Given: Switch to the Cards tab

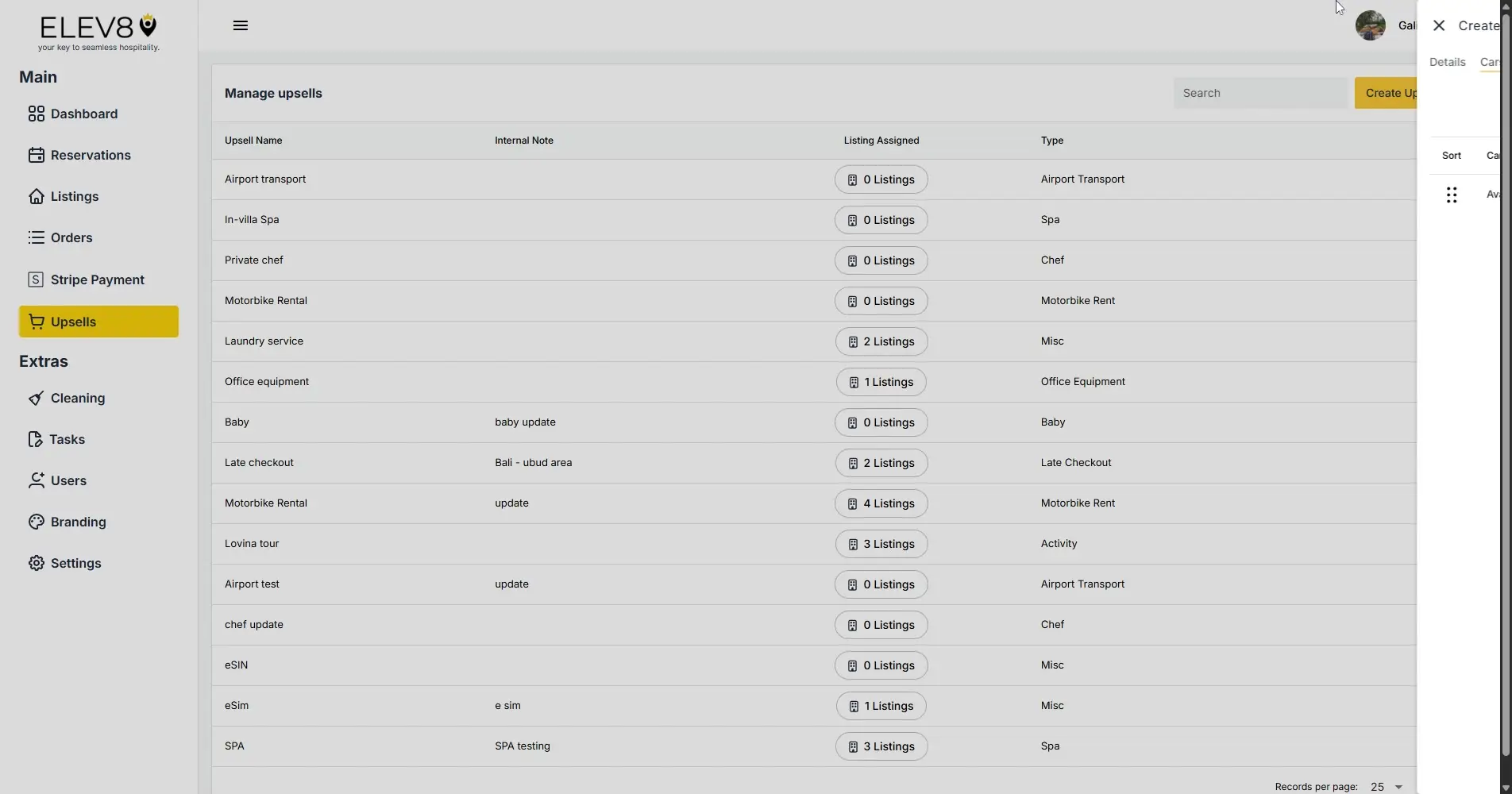Looking at the screenshot, I should pyautogui.click(x=1491, y=62).
